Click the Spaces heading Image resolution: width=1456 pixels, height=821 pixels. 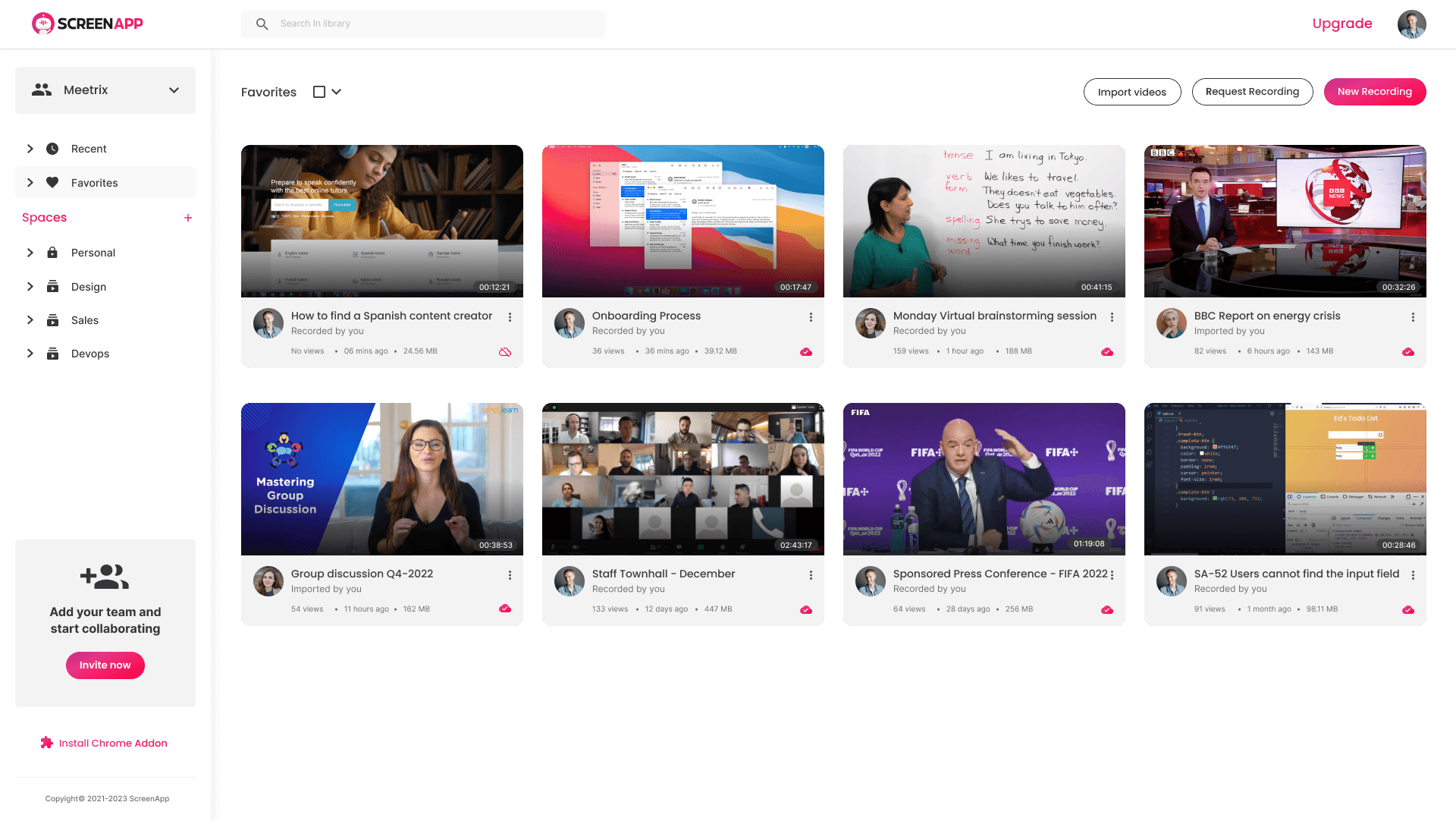point(44,218)
